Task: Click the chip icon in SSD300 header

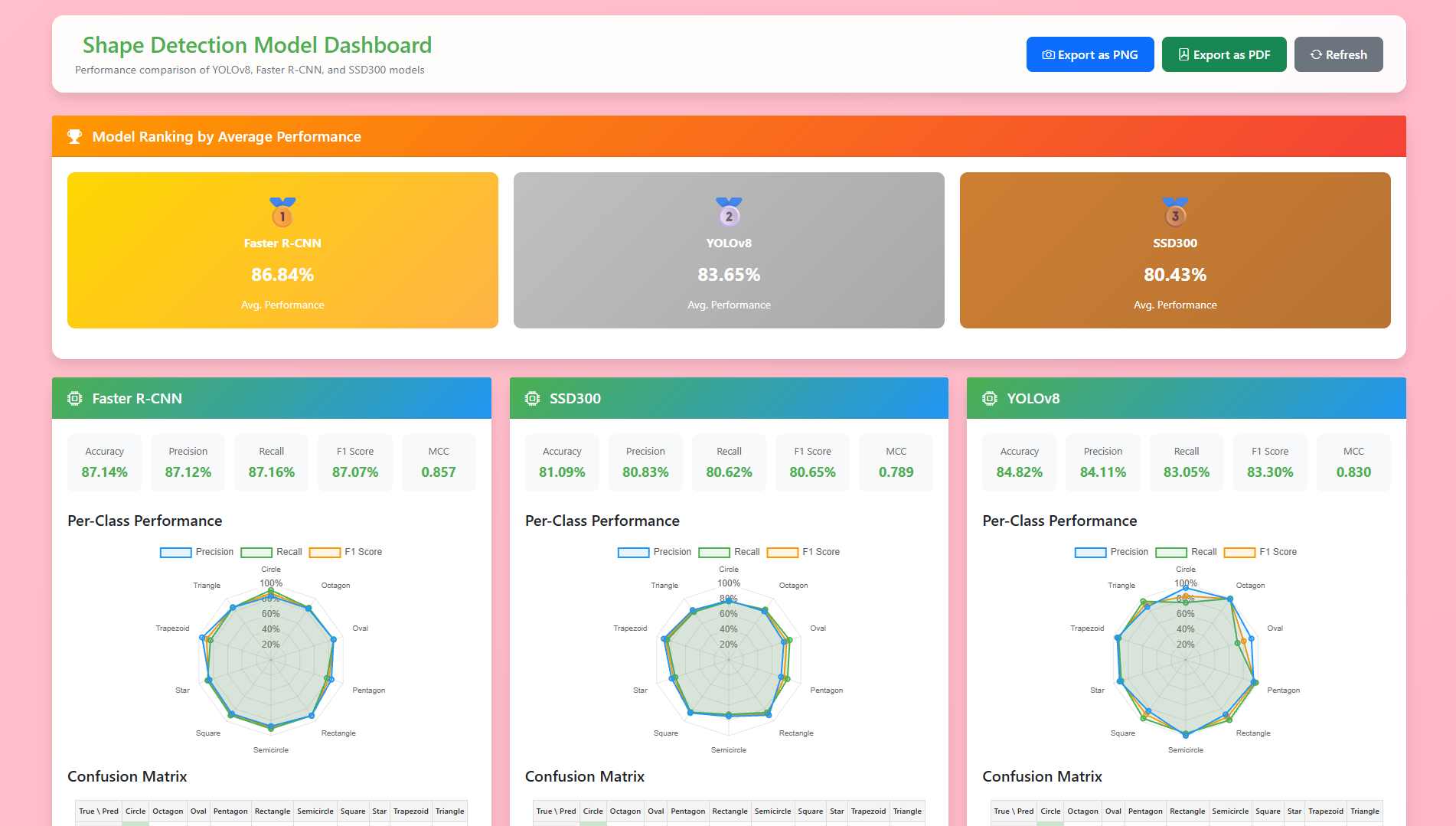Action: [x=532, y=398]
